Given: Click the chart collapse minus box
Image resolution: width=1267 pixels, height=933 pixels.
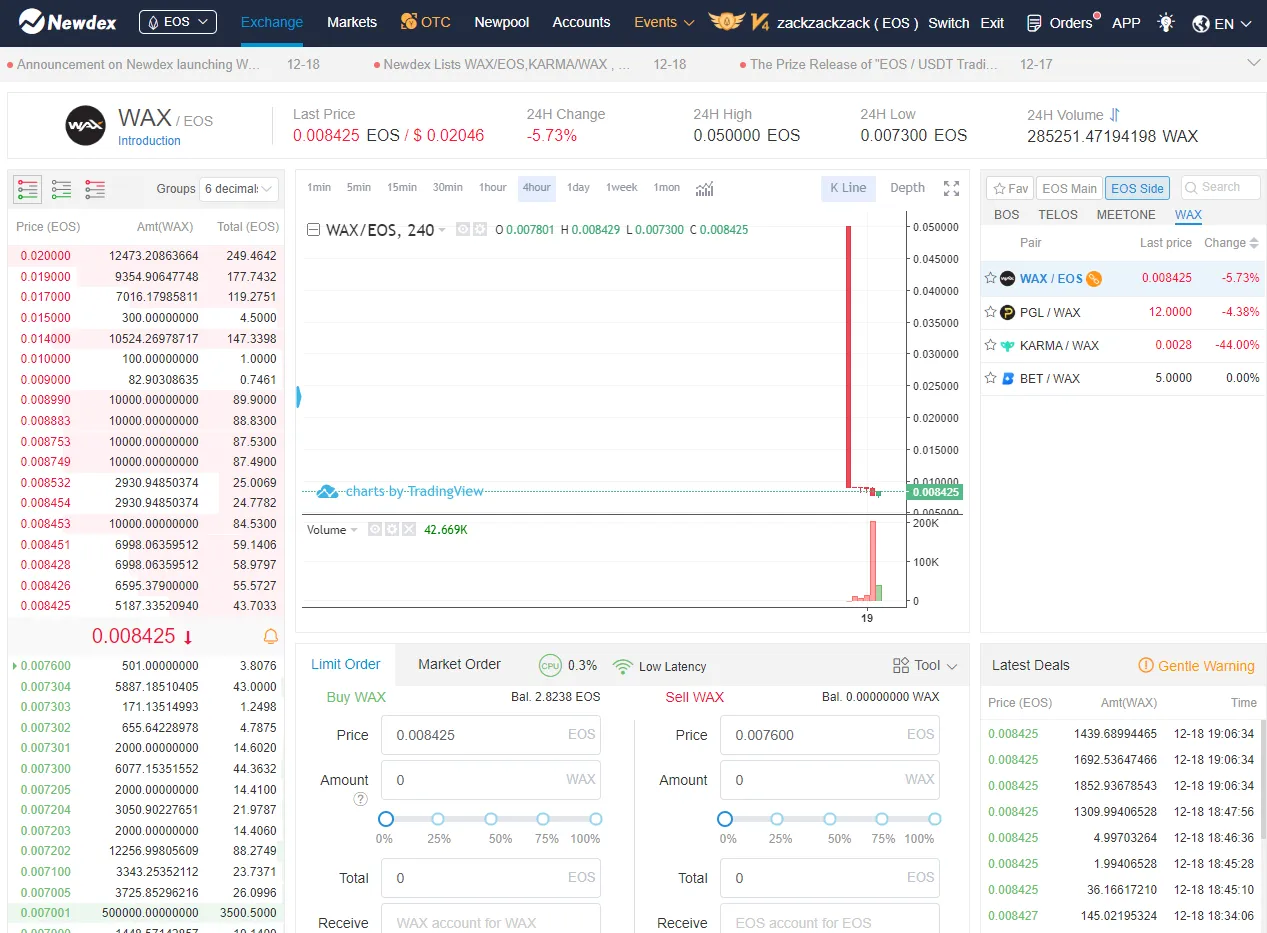Looking at the screenshot, I should [313, 230].
